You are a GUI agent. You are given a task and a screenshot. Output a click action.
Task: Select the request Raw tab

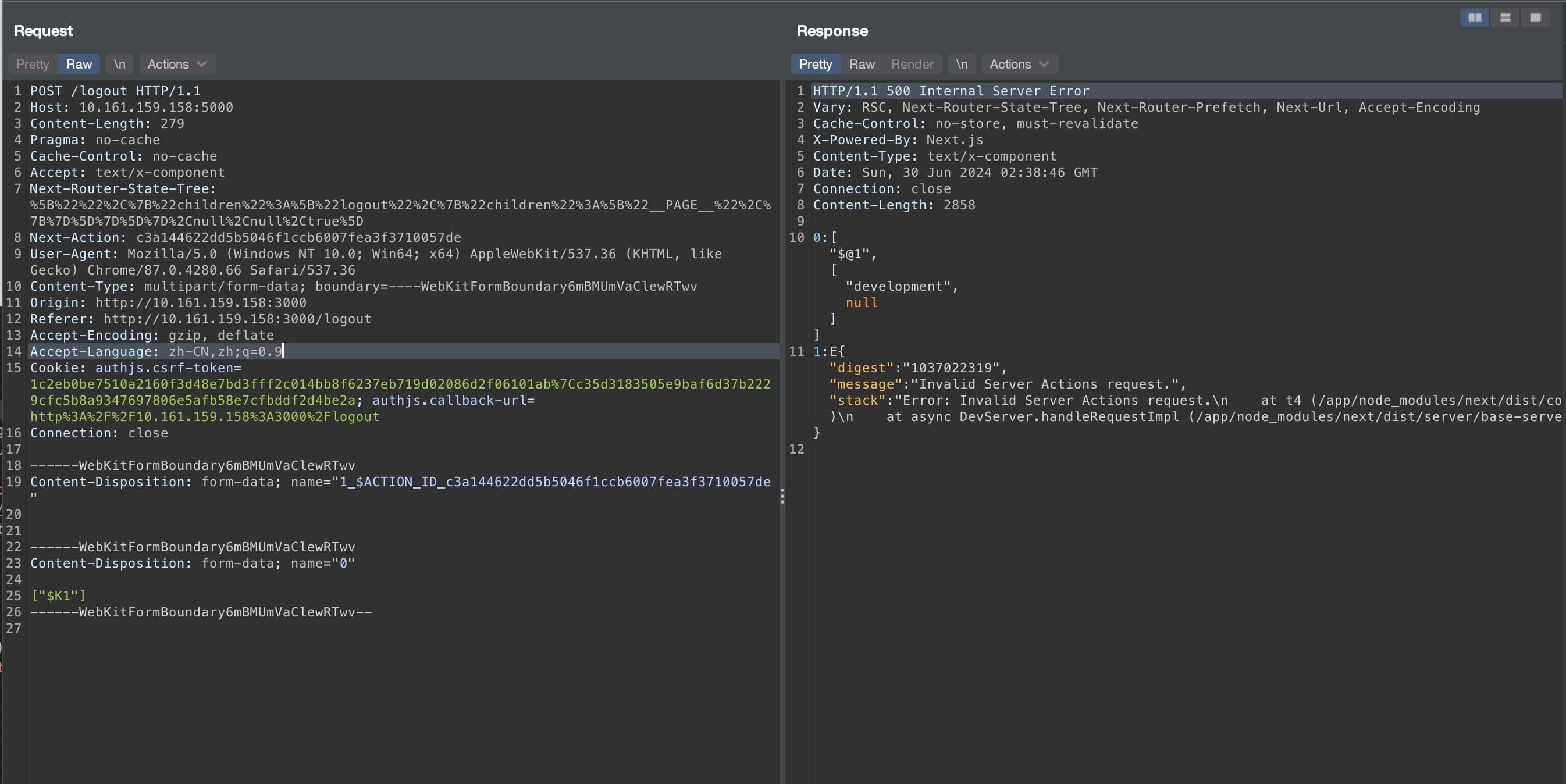coord(79,64)
